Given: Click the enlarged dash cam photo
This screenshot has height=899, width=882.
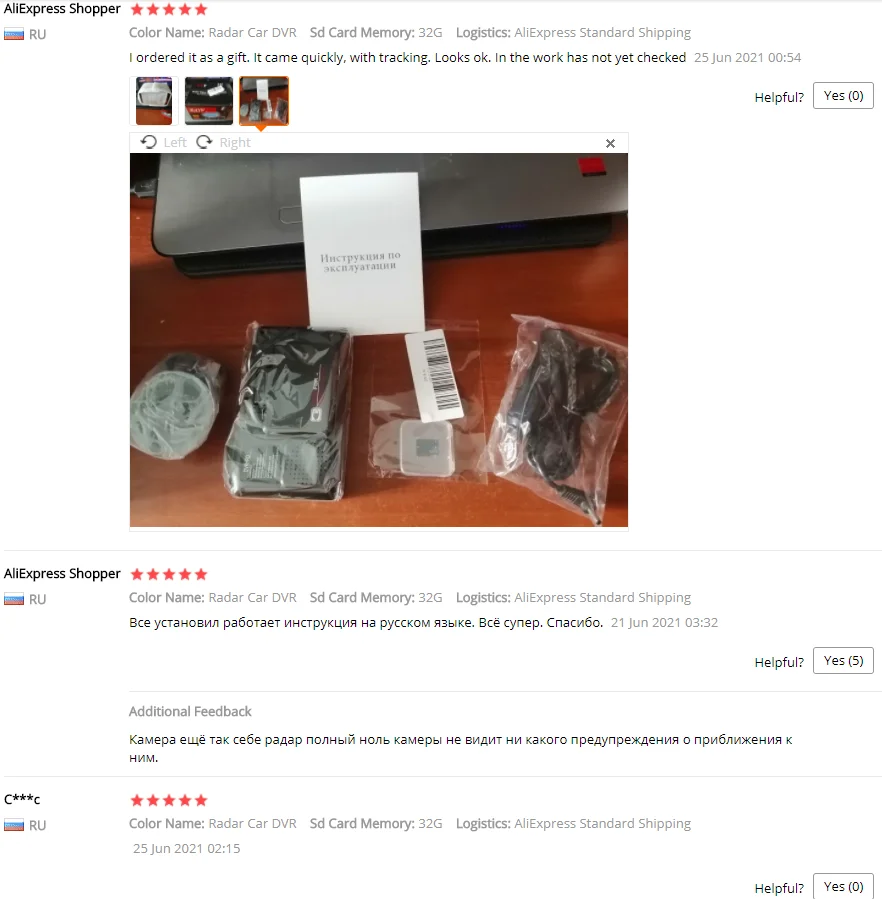Looking at the screenshot, I should (378, 340).
